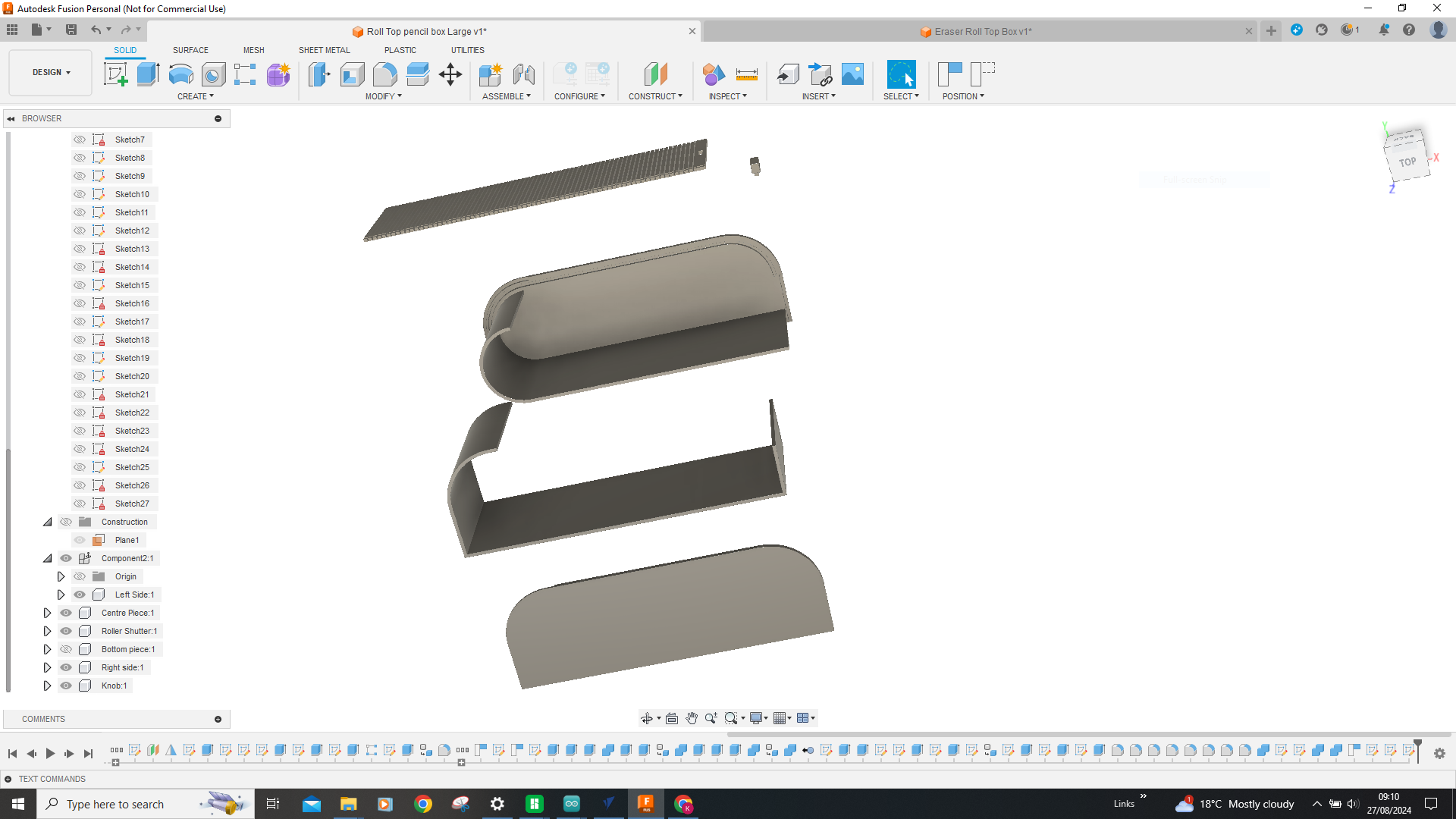Click the Insert Canvas image icon

[852, 74]
